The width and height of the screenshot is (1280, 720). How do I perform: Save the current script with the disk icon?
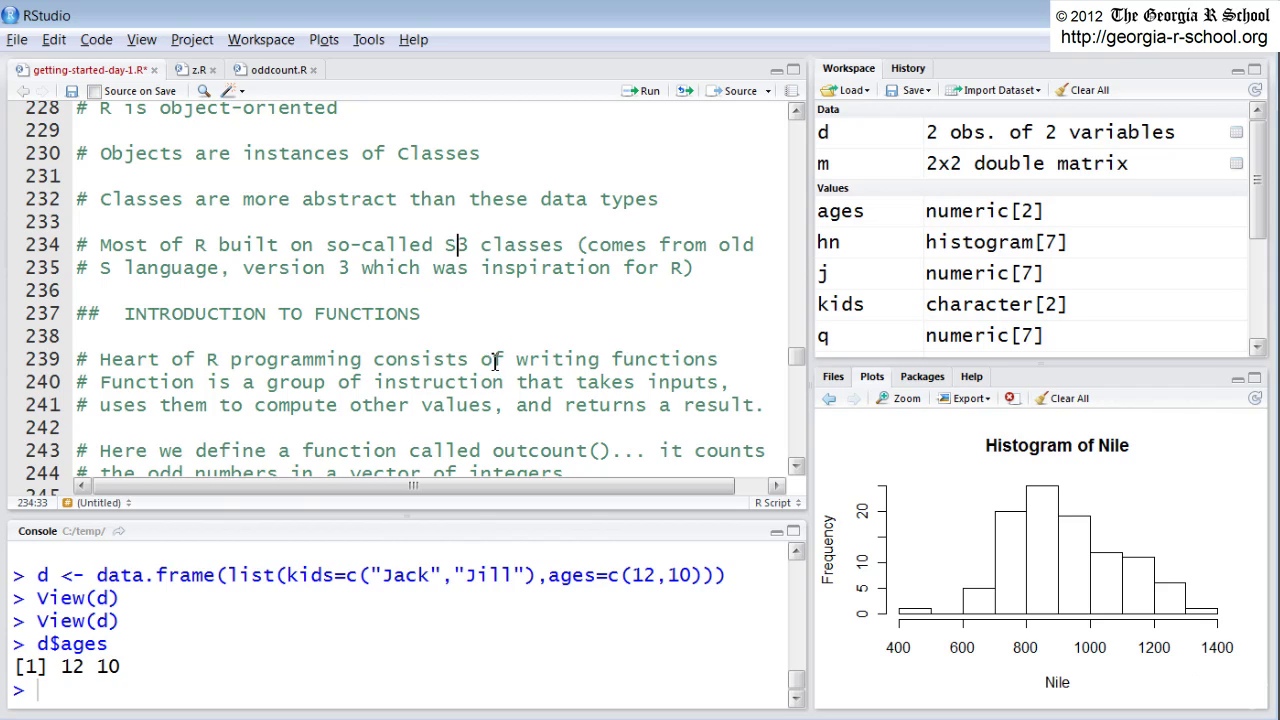coord(72,91)
